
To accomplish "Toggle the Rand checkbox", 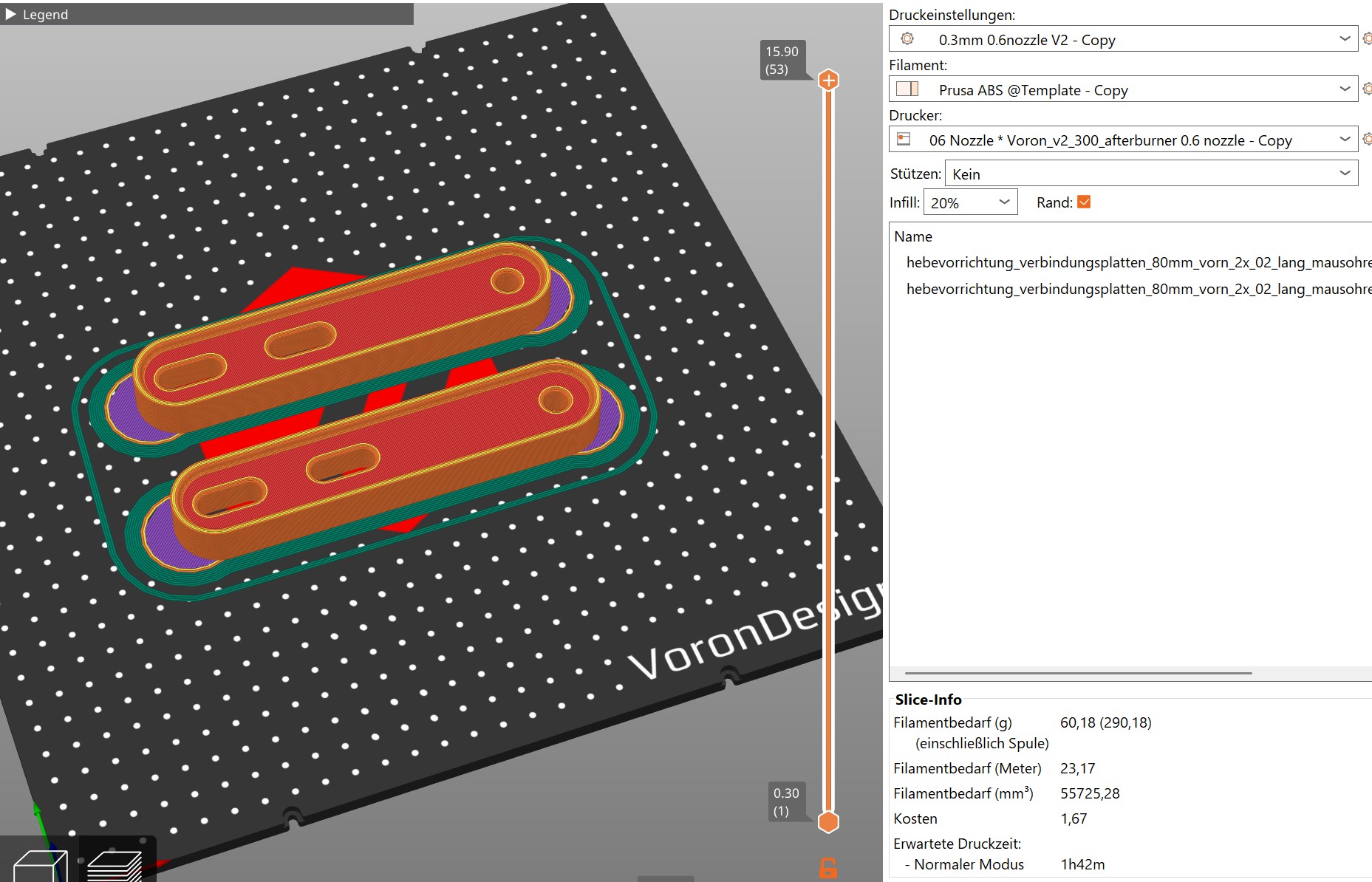I will coord(1084,202).
